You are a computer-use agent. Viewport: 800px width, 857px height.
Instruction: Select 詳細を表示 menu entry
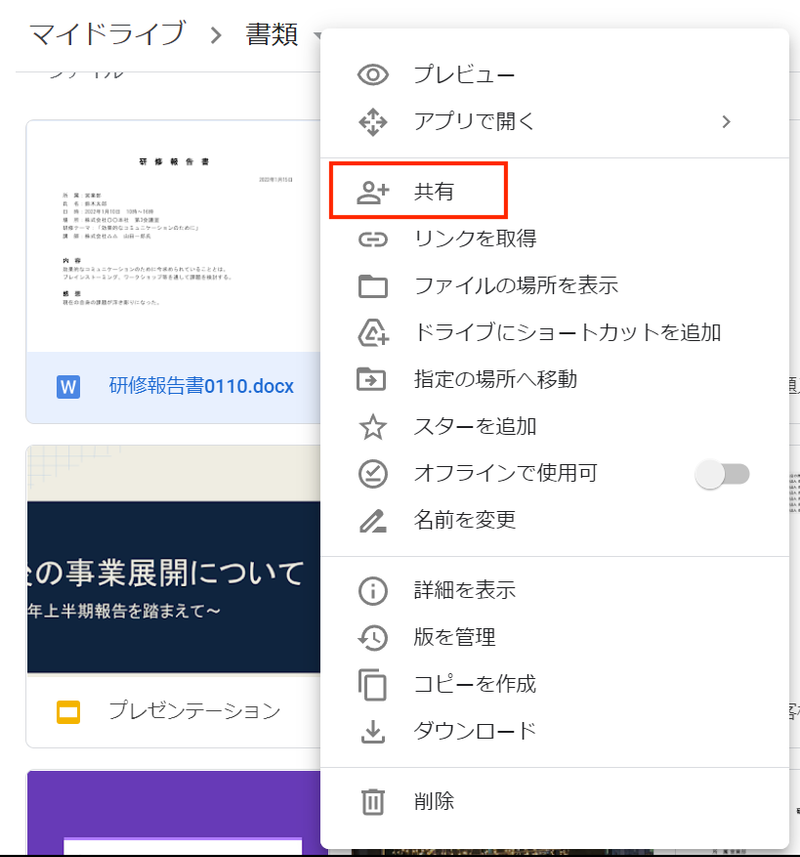(554, 591)
